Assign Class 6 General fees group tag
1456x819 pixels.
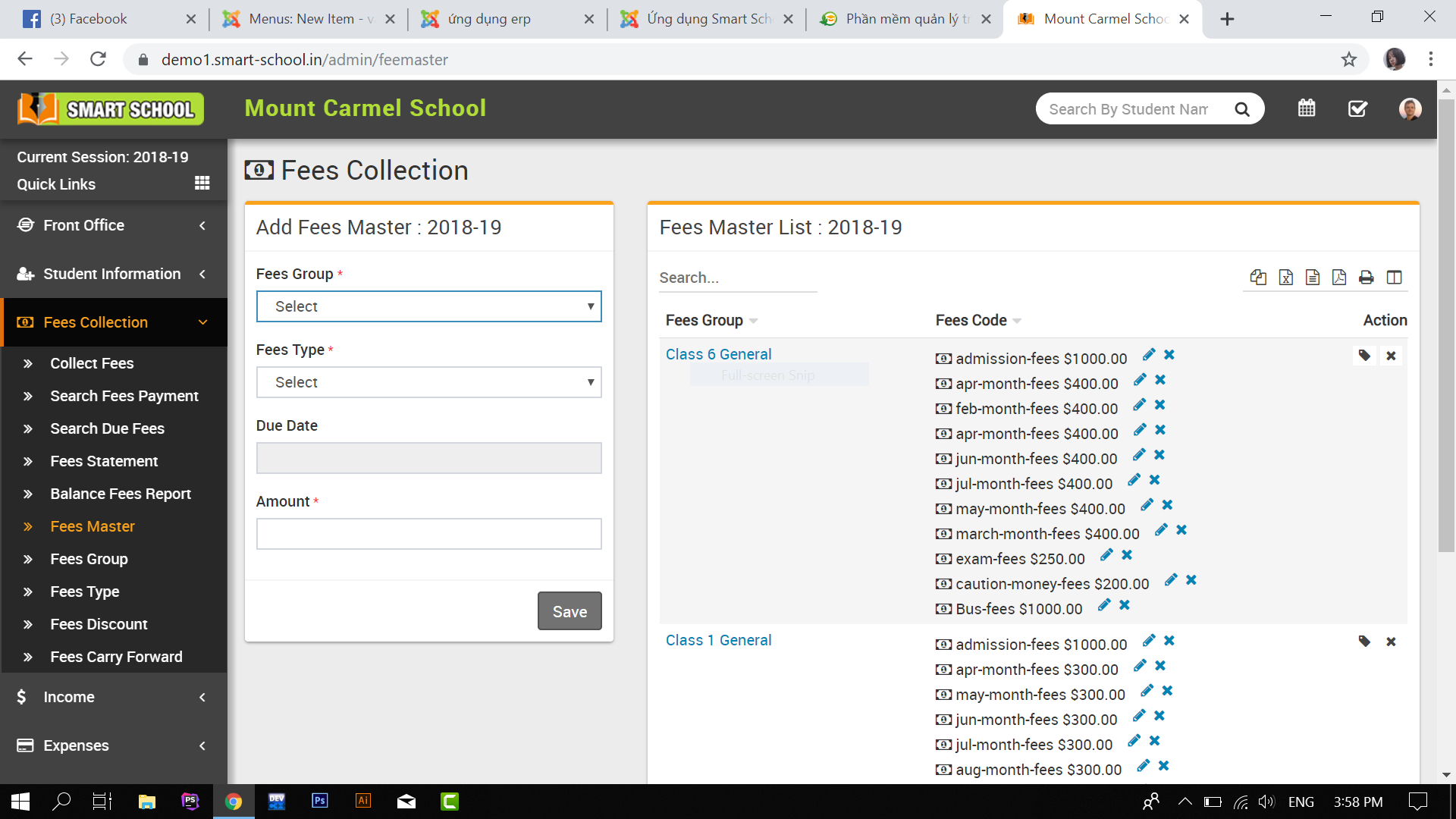click(x=1364, y=356)
